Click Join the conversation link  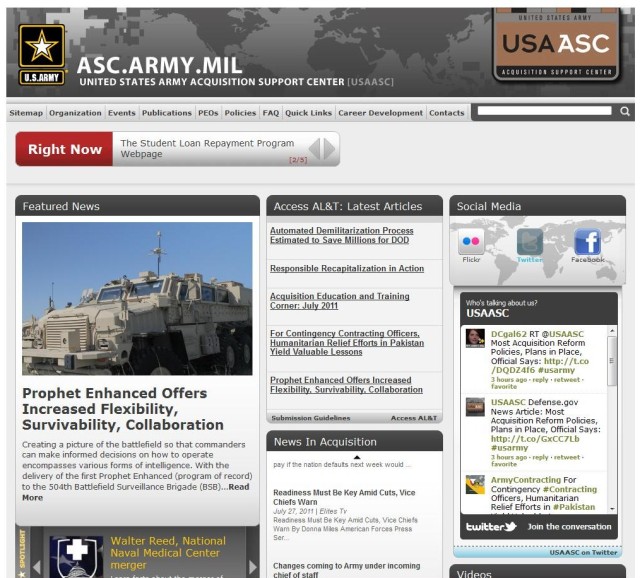click(569, 527)
